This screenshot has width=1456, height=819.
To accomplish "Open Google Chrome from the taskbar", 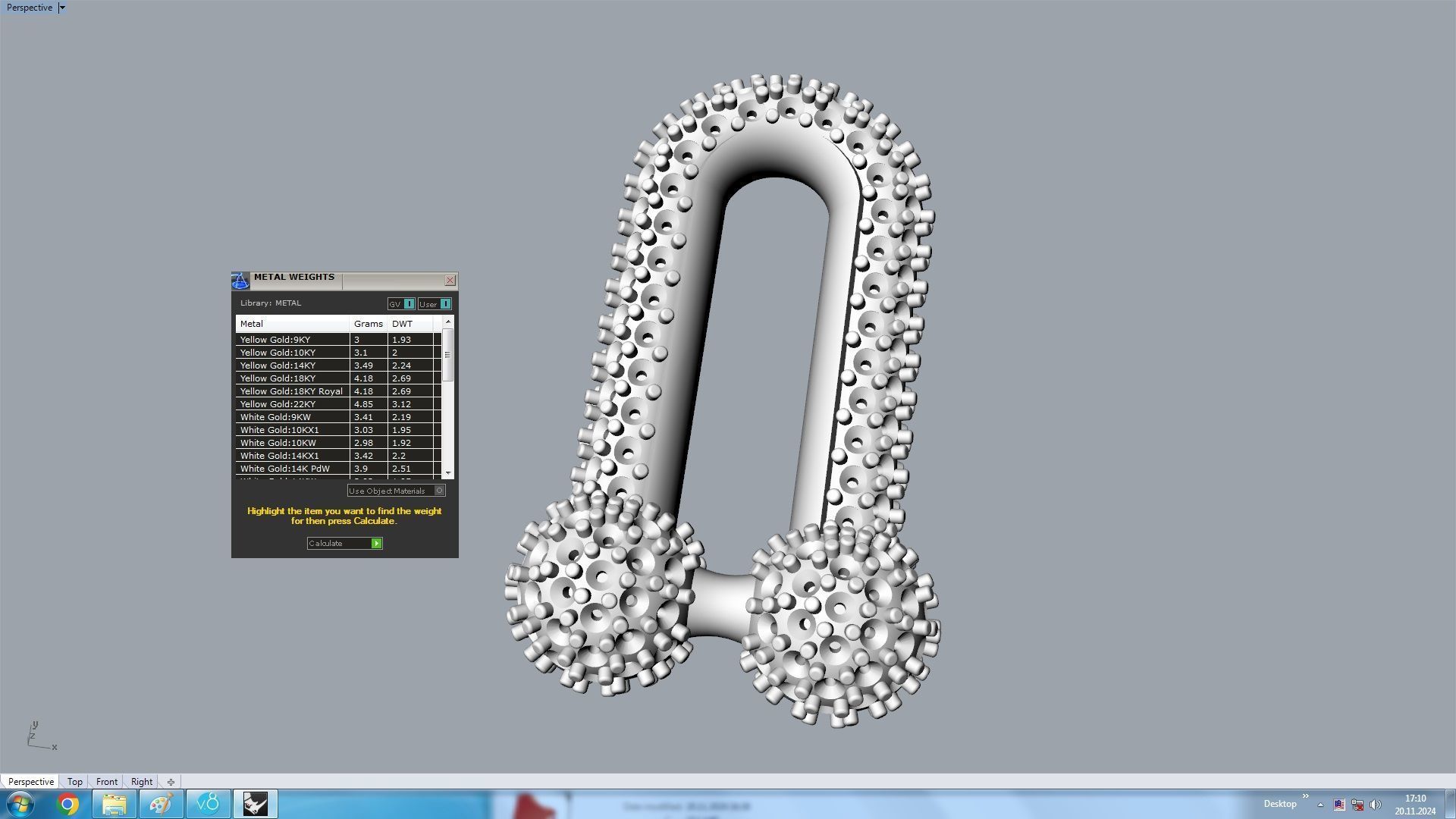I will pos(67,804).
